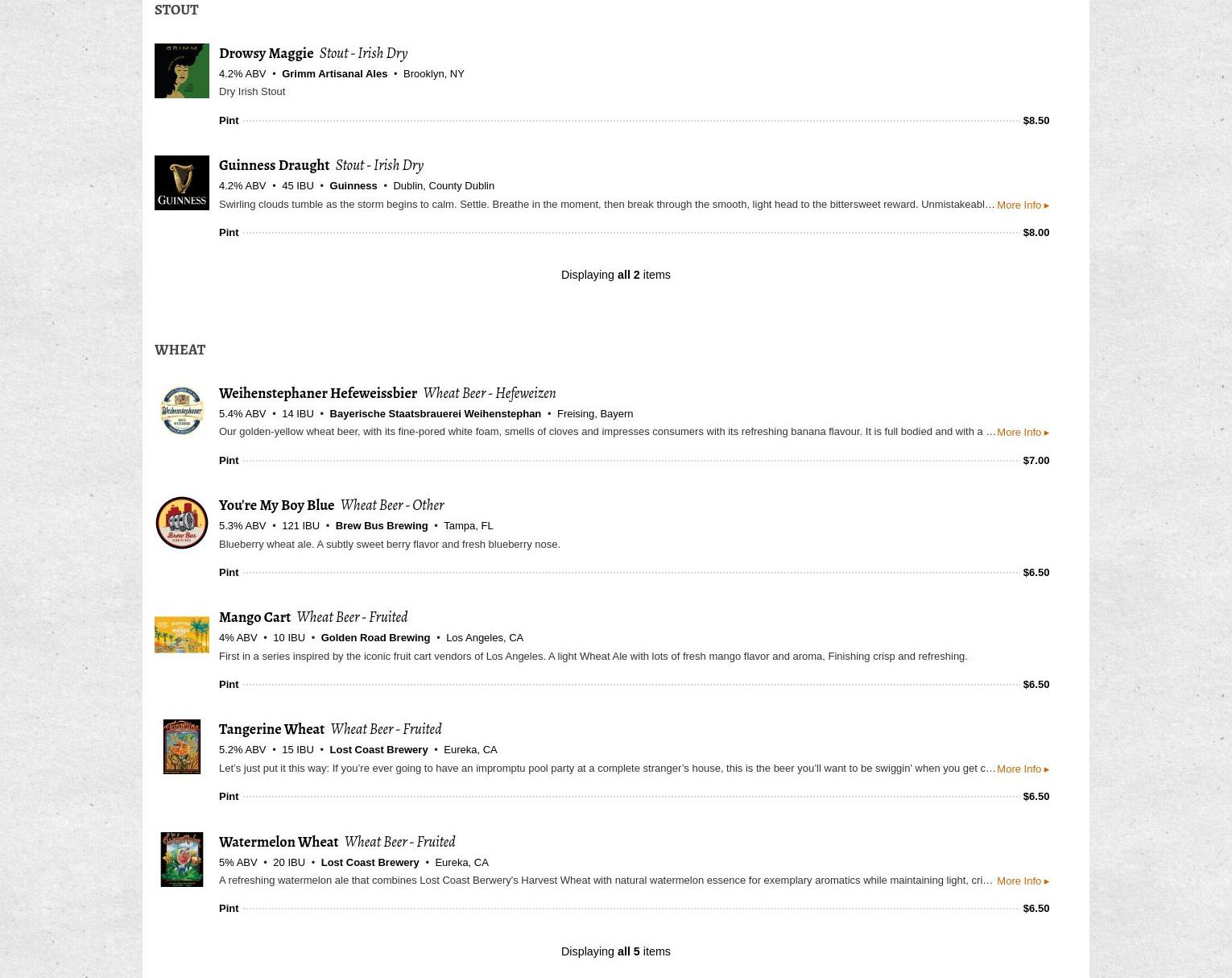Image resolution: width=1232 pixels, height=978 pixels.
Task: Click the Watermelon Wheat beer title
Action: coord(279,841)
